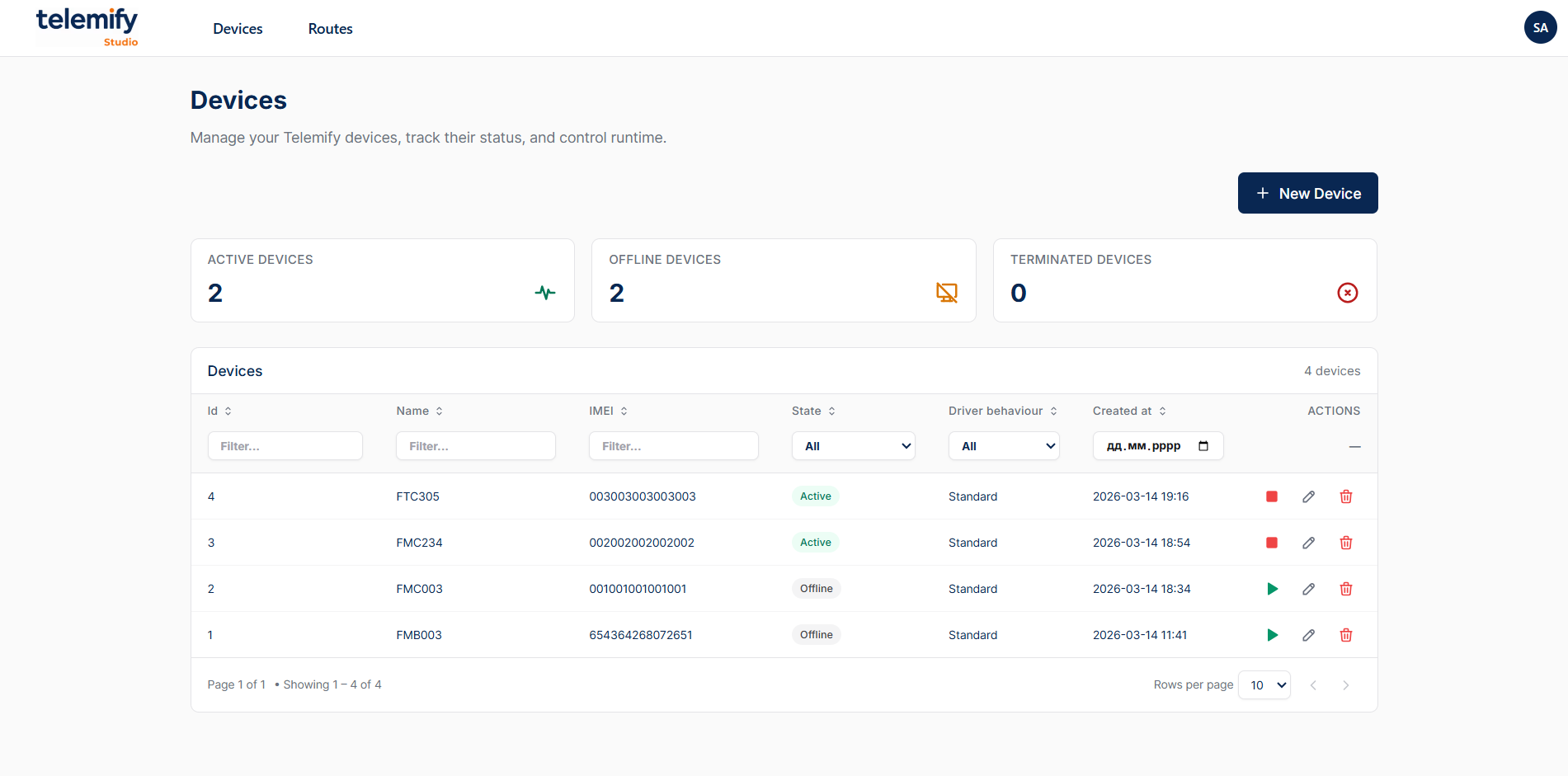The height and width of the screenshot is (776, 1568).
Task: Toggle sorting on the IMEI column
Action: point(625,411)
